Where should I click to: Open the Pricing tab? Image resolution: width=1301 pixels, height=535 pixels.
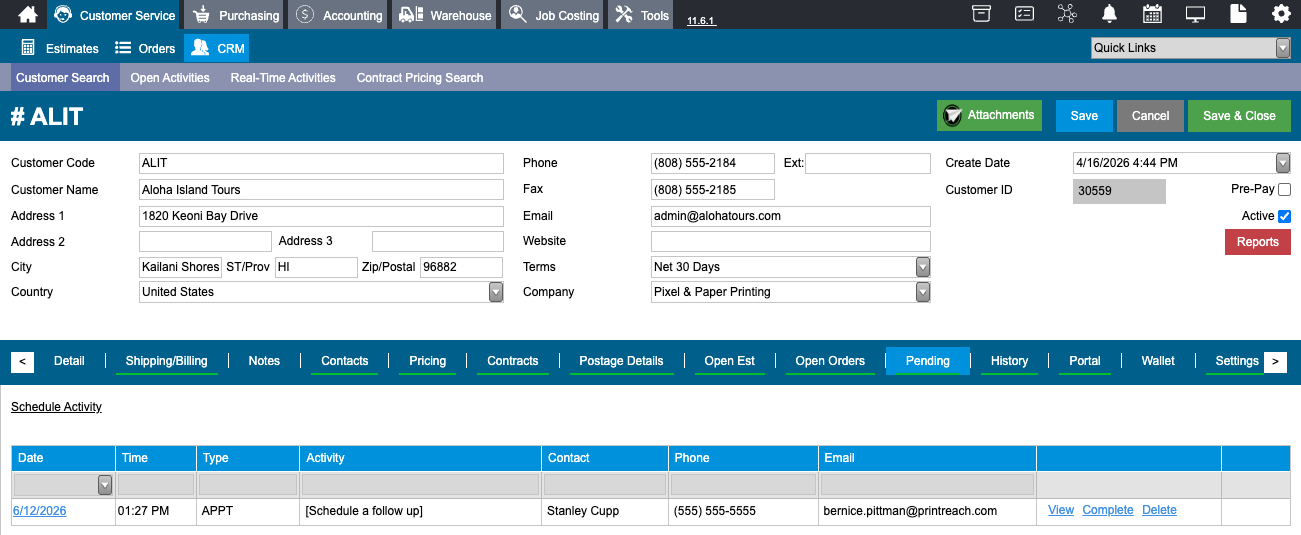click(x=428, y=361)
